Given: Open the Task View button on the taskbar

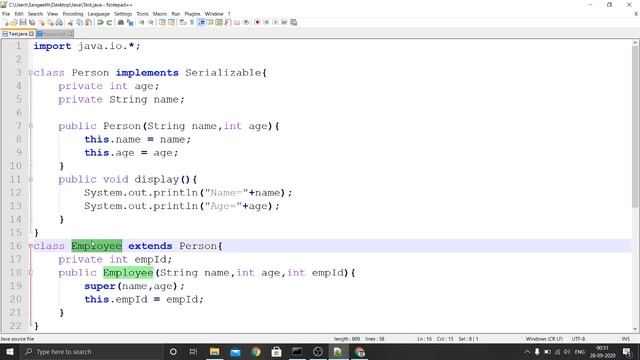Looking at the screenshot, I should tap(193, 352).
